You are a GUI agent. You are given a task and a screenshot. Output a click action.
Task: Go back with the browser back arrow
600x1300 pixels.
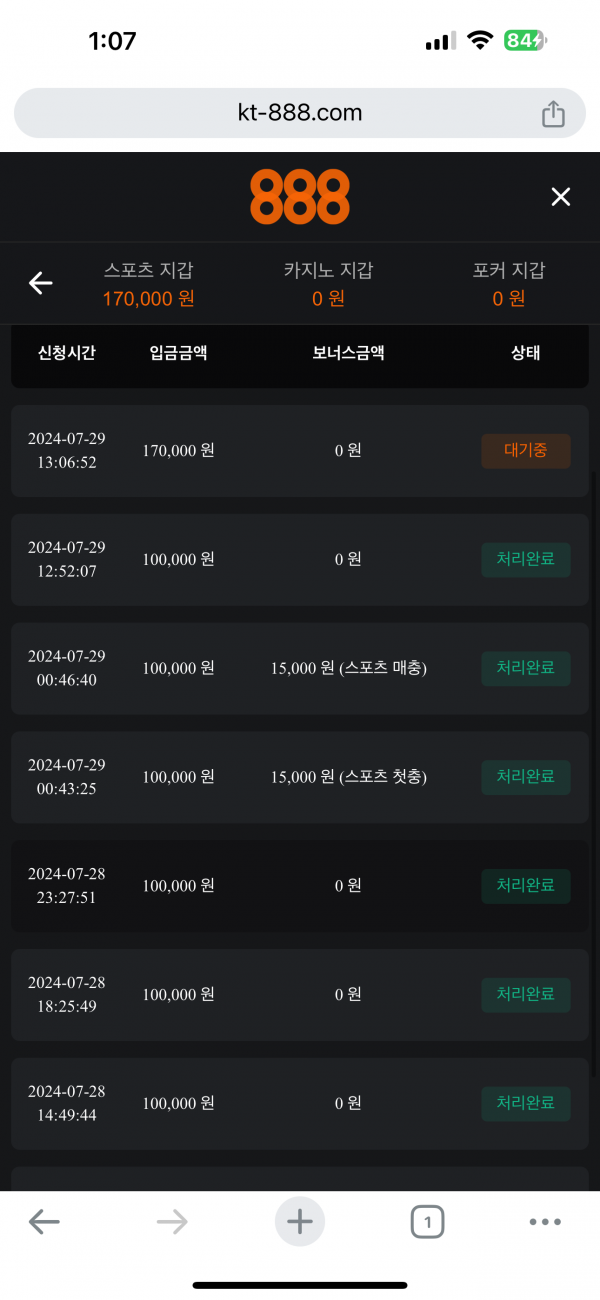coord(44,1221)
